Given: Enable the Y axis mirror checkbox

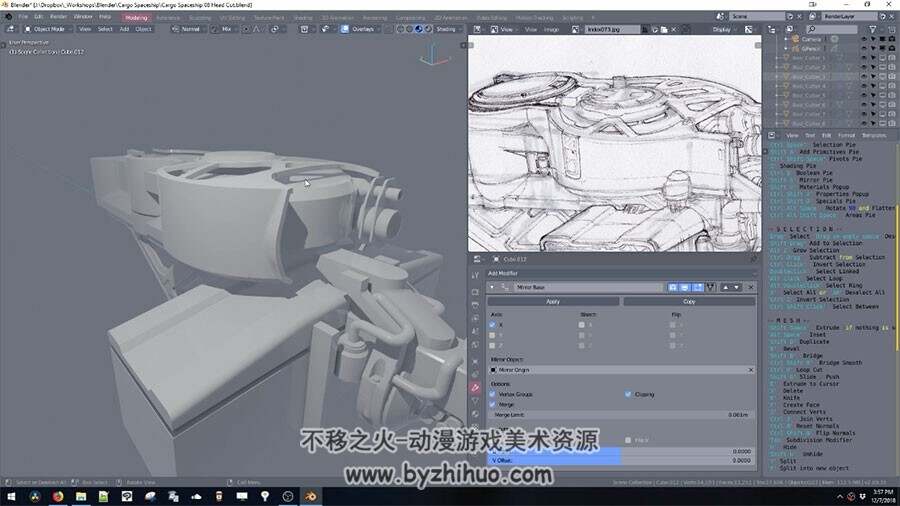Looking at the screenshot, I should point(492,336).
